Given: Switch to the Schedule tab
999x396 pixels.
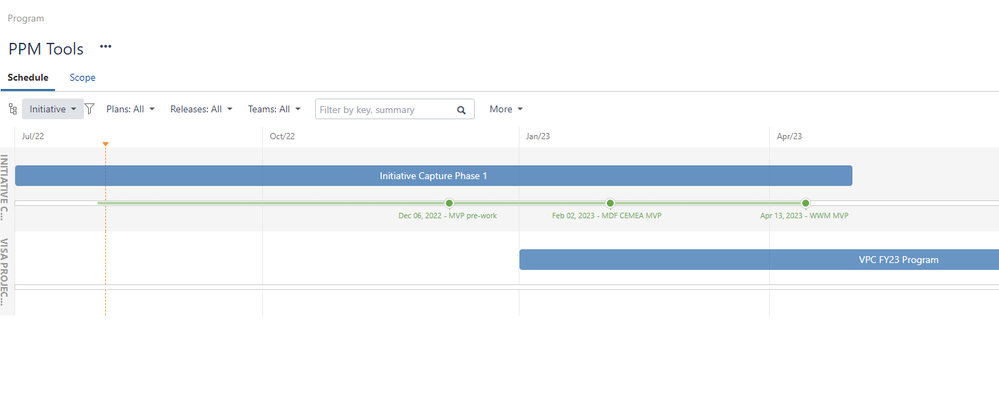Looking at the screenshot, I should click(28, 78).
